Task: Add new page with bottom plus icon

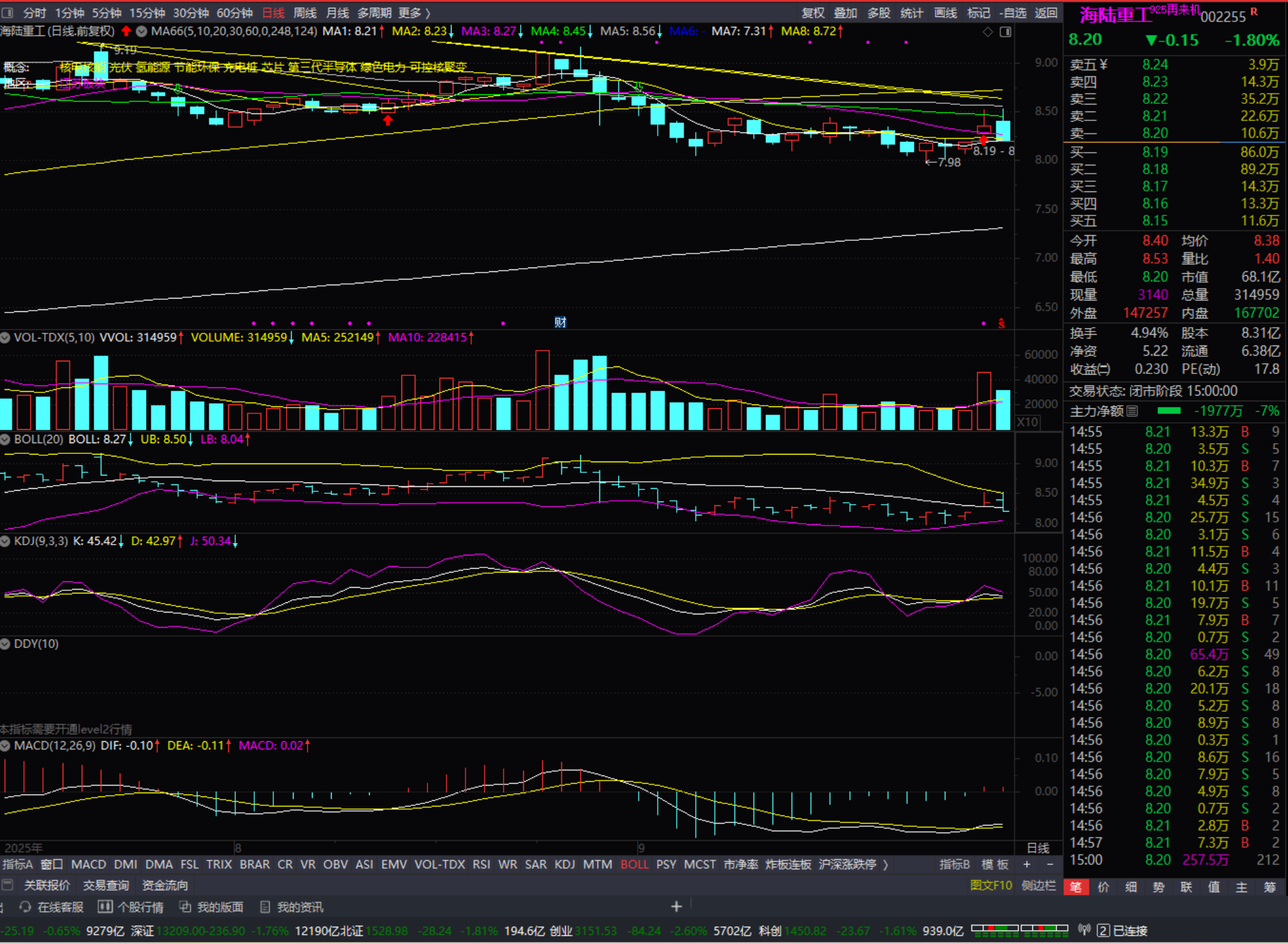Action: click(x=676, y=907)
